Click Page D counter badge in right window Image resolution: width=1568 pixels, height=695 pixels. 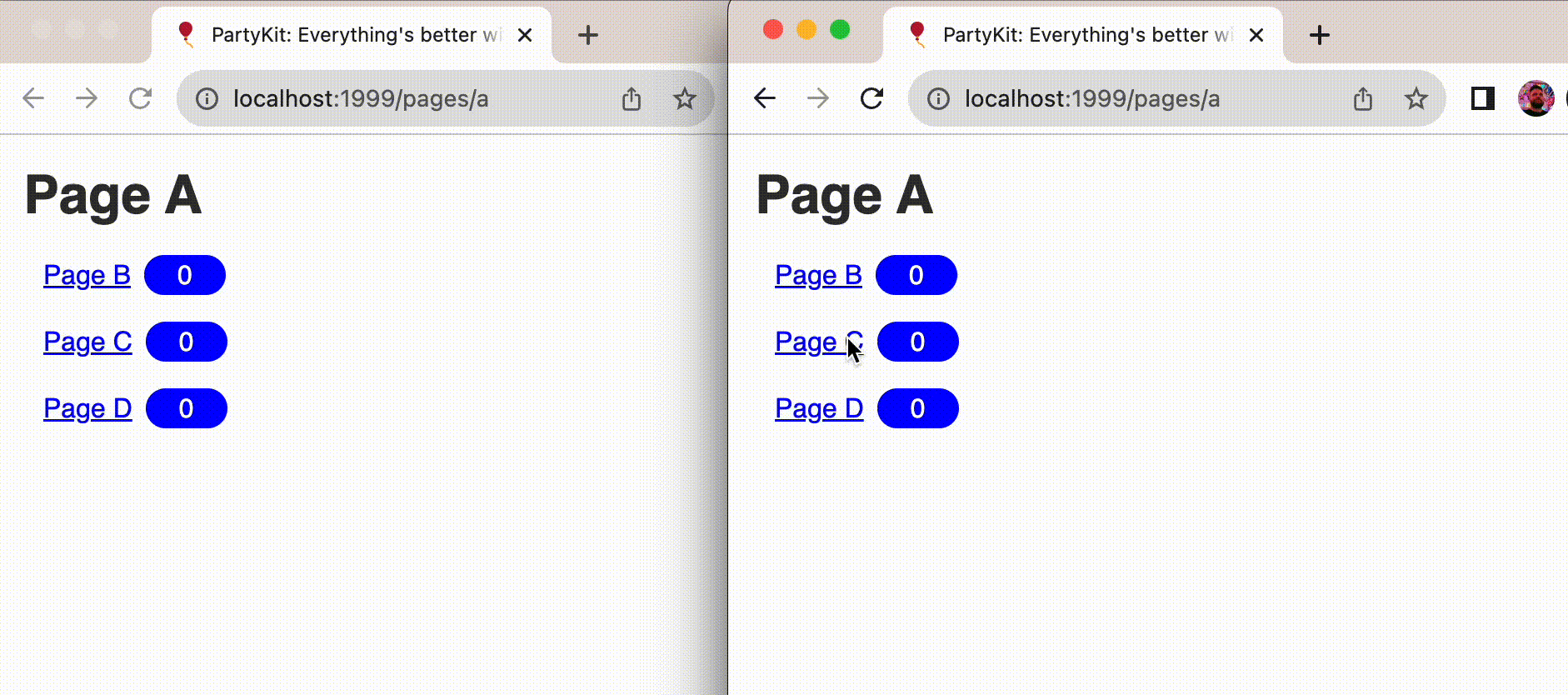[918, 408]
